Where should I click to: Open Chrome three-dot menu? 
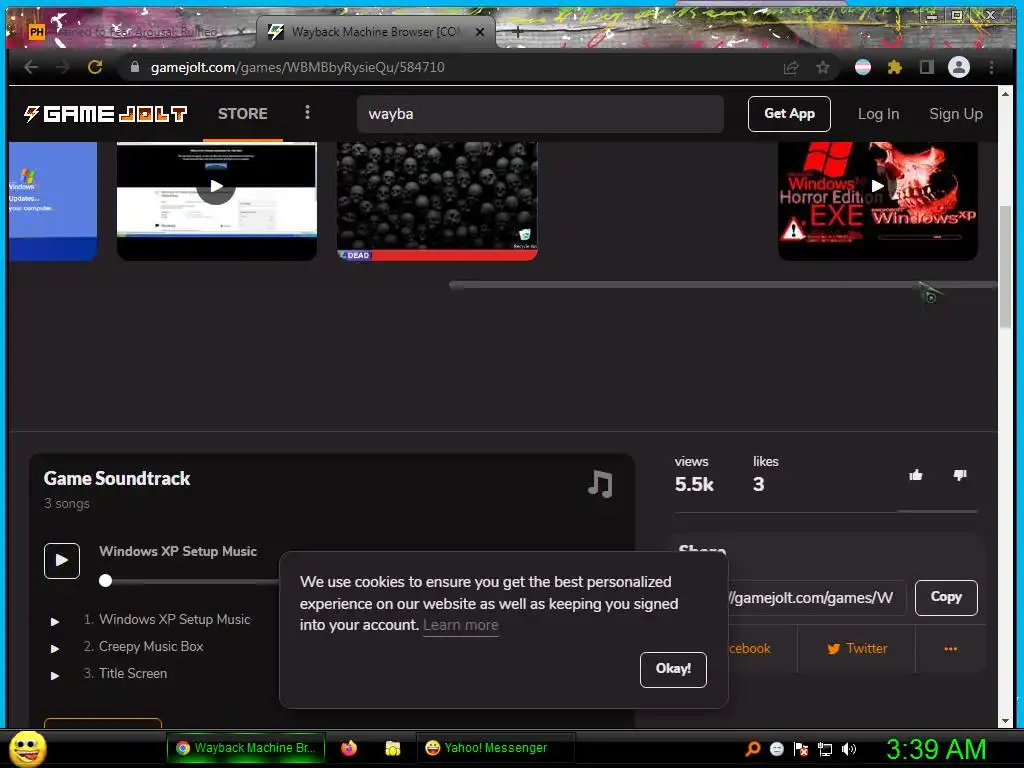[991, 67]
